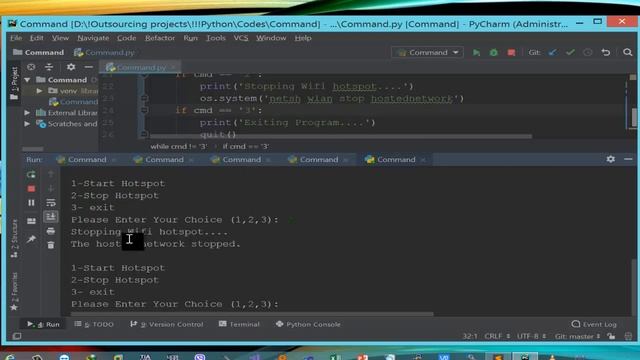Image resolution: width=640 pixels, height=360 pixels.
Task: Pin the Run tab
Action: (31, 239)
